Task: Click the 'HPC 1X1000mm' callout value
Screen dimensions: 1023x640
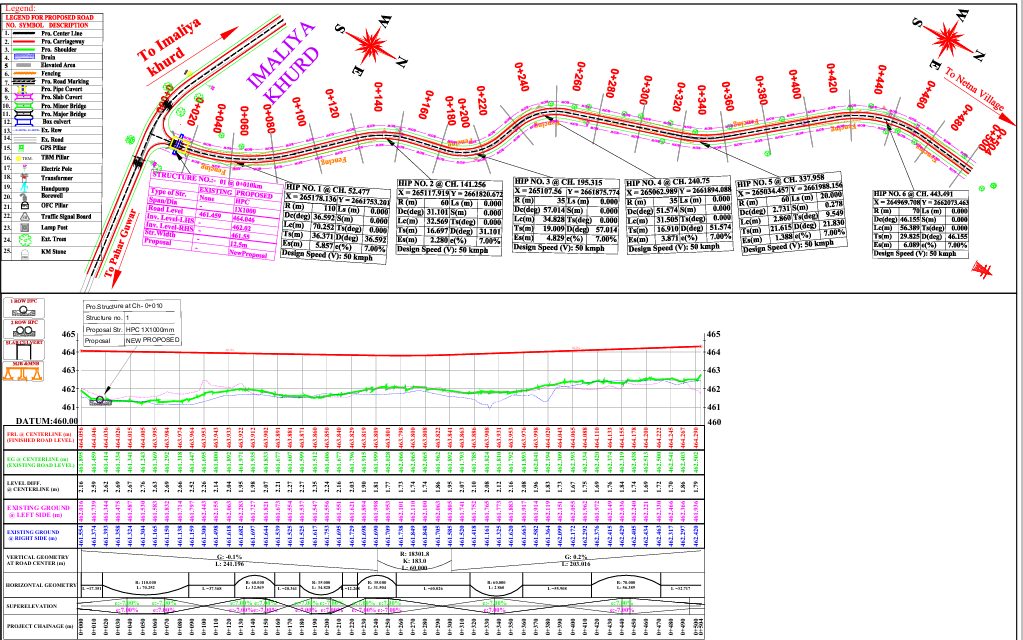Action: 150,330
